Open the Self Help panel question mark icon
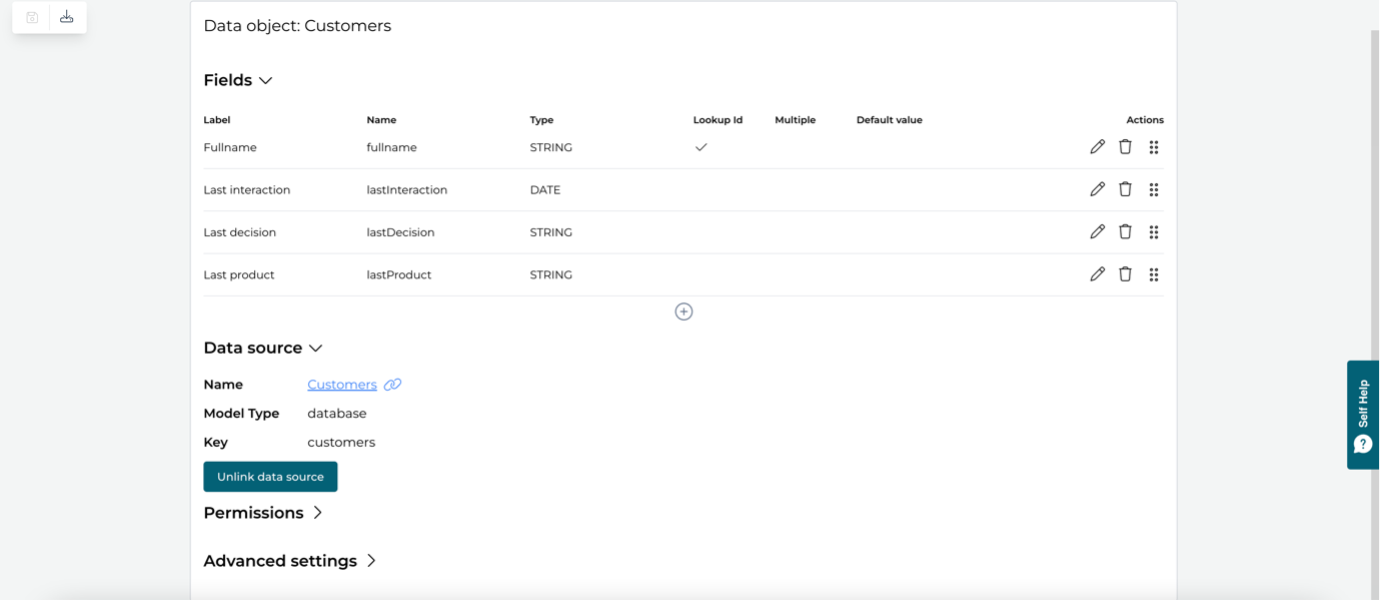This screenshot has width=1384, height=605. tap(1363, 444)
